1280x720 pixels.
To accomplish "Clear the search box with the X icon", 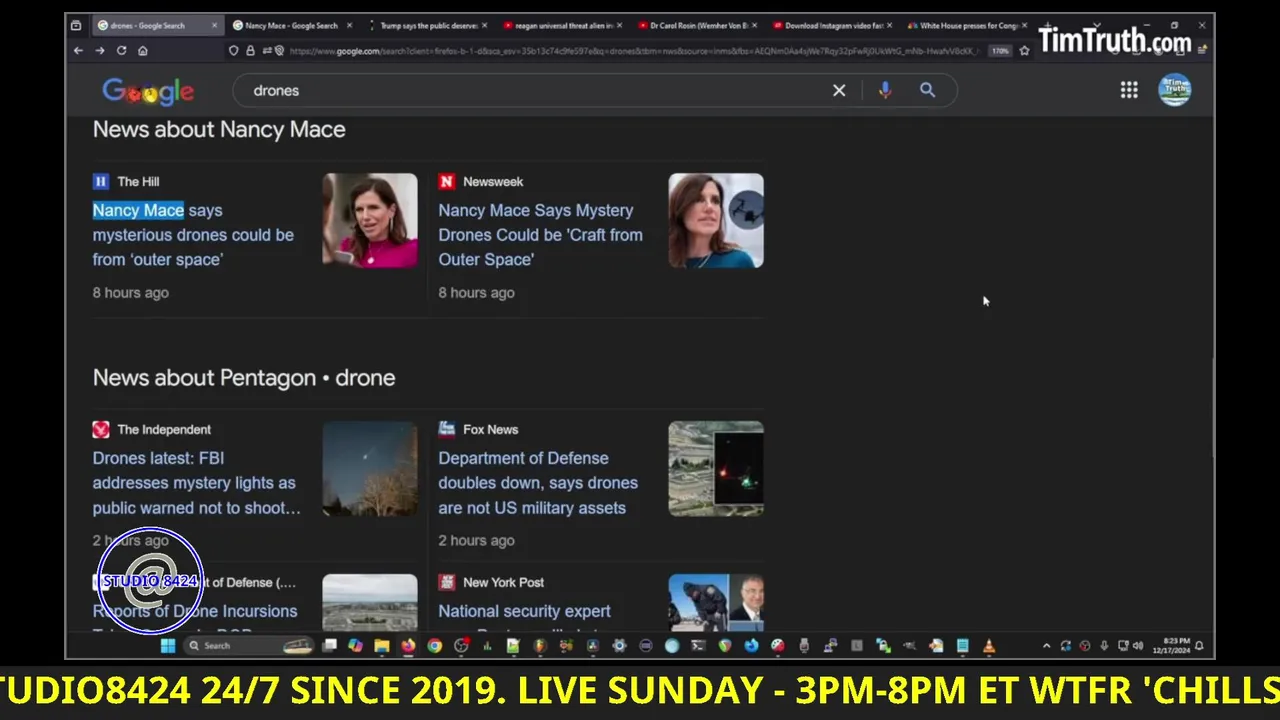I will [x=839, y=90].
